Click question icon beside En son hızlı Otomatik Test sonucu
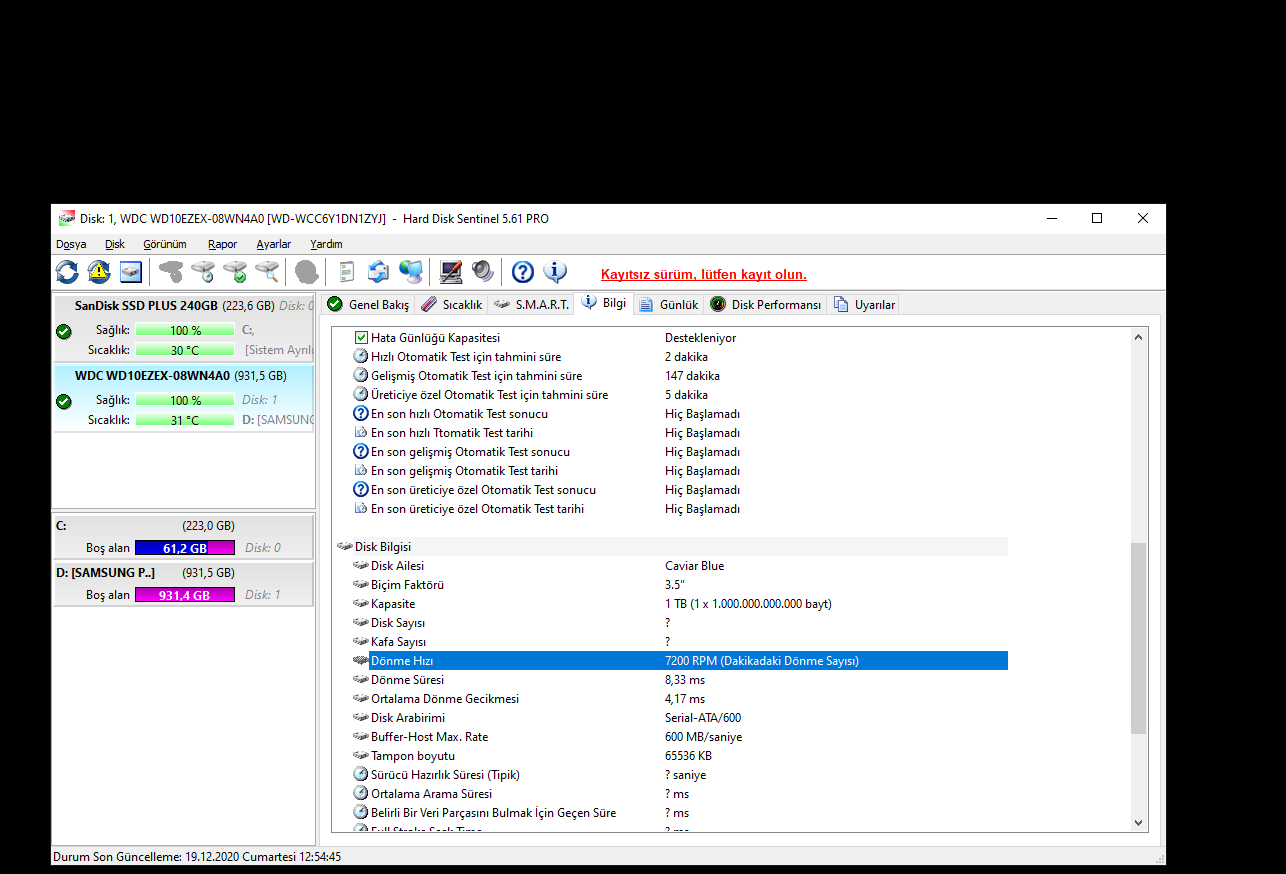 coord(361,414)
